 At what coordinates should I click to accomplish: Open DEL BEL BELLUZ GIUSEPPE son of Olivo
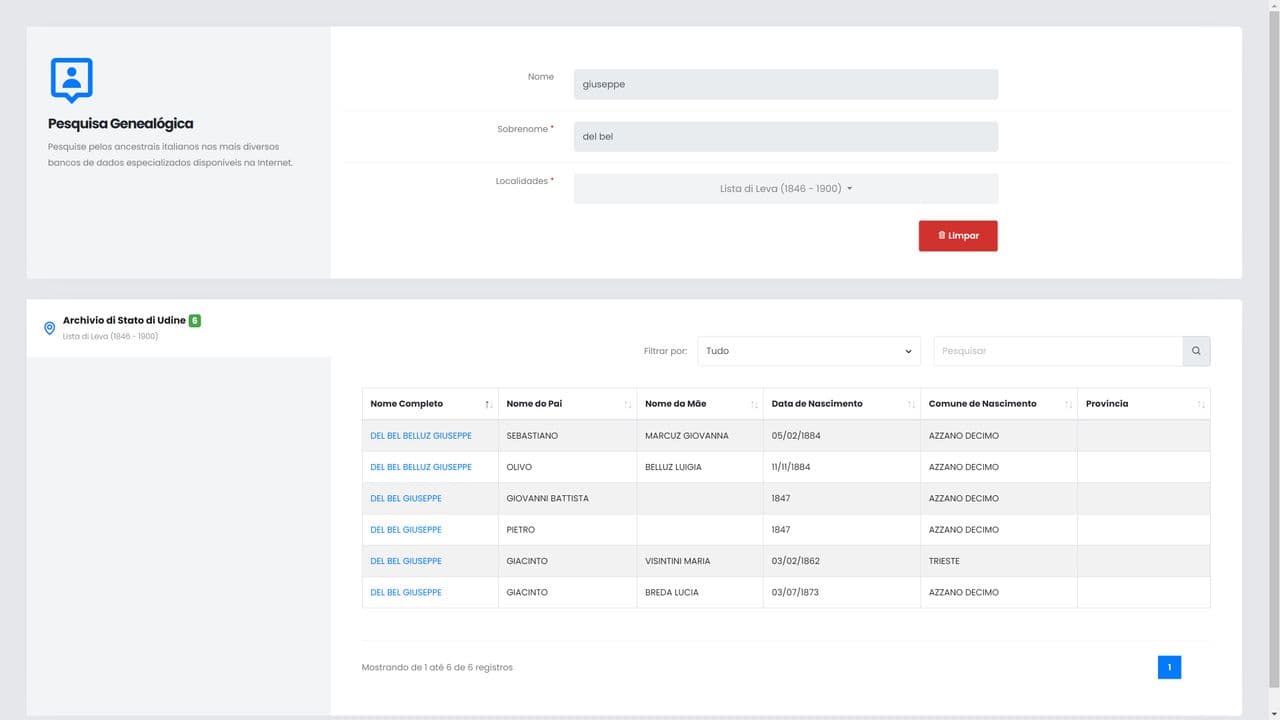click(x=420, y=467)
